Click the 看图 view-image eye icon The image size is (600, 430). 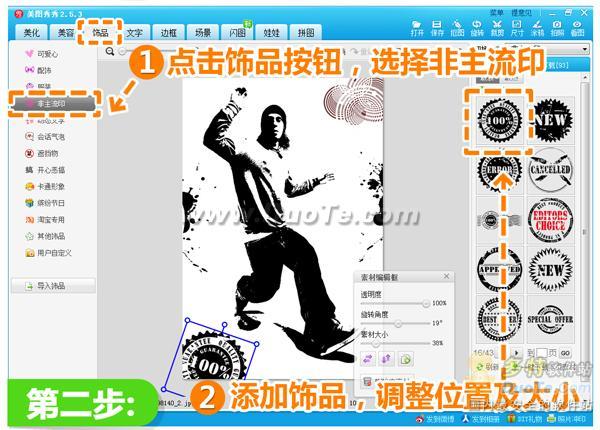577,29
